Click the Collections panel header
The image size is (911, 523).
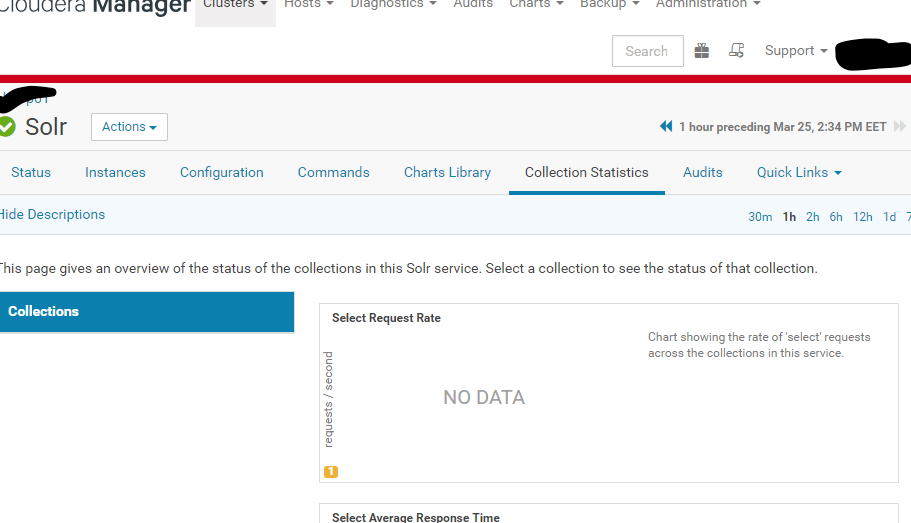click(x=147, y=312)
